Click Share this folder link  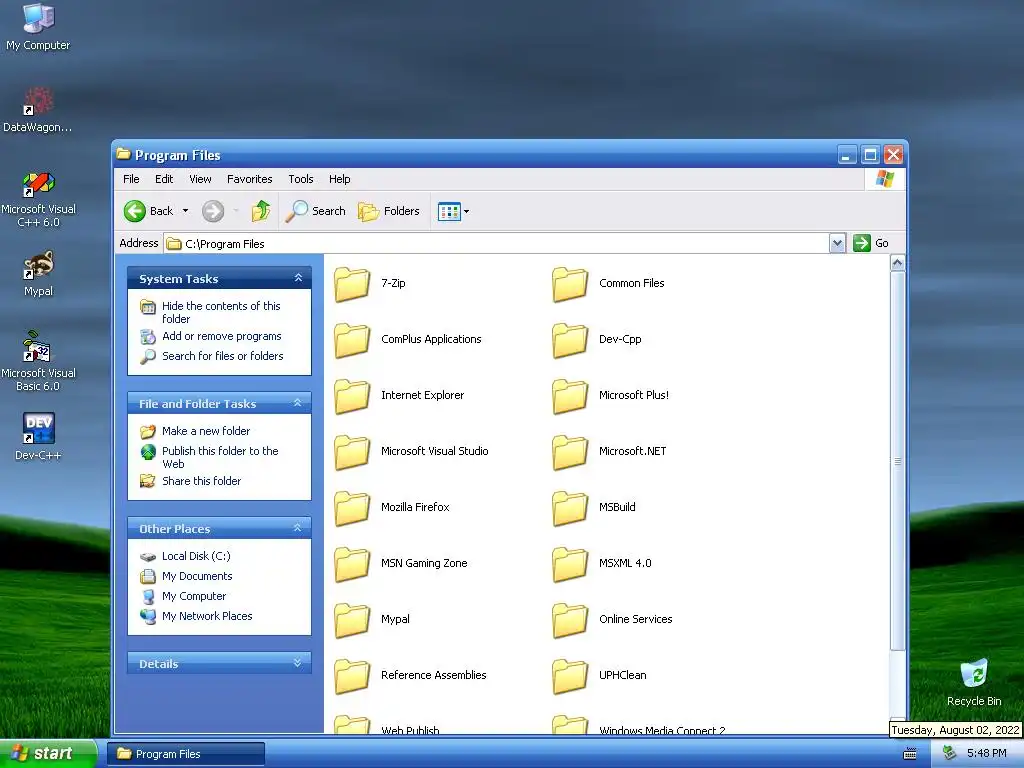[201, 481]
